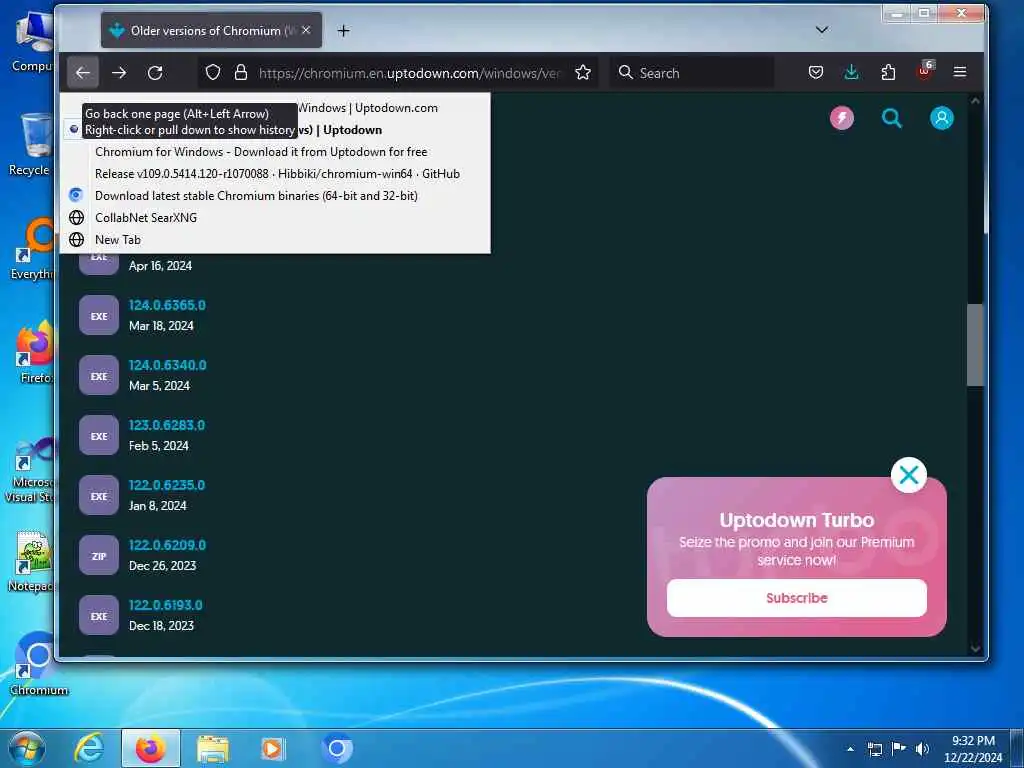Expand the list all tabs chevron
1024x768 pixels.
pos(822,30)
